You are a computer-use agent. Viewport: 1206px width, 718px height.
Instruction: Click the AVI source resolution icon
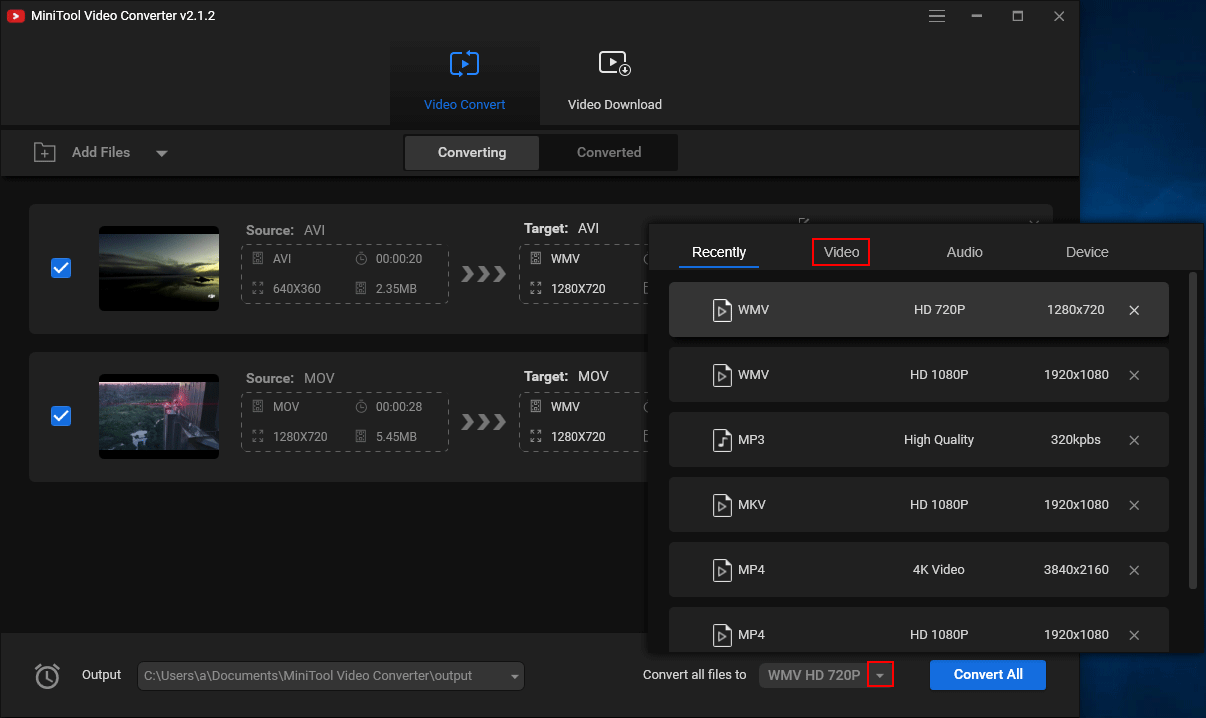click(x=258, y=289)
